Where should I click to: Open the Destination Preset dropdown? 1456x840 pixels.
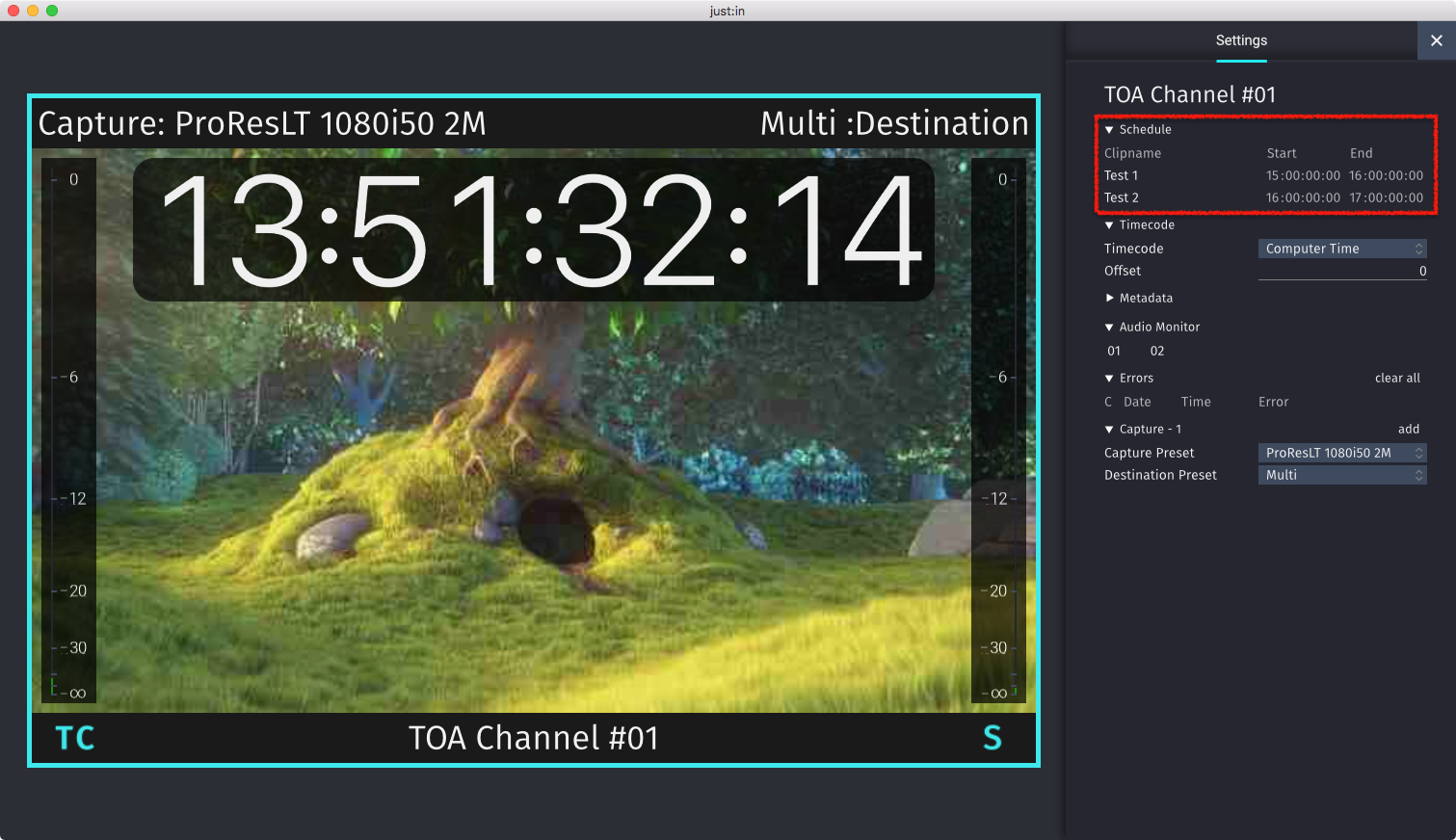(1342, 475)
